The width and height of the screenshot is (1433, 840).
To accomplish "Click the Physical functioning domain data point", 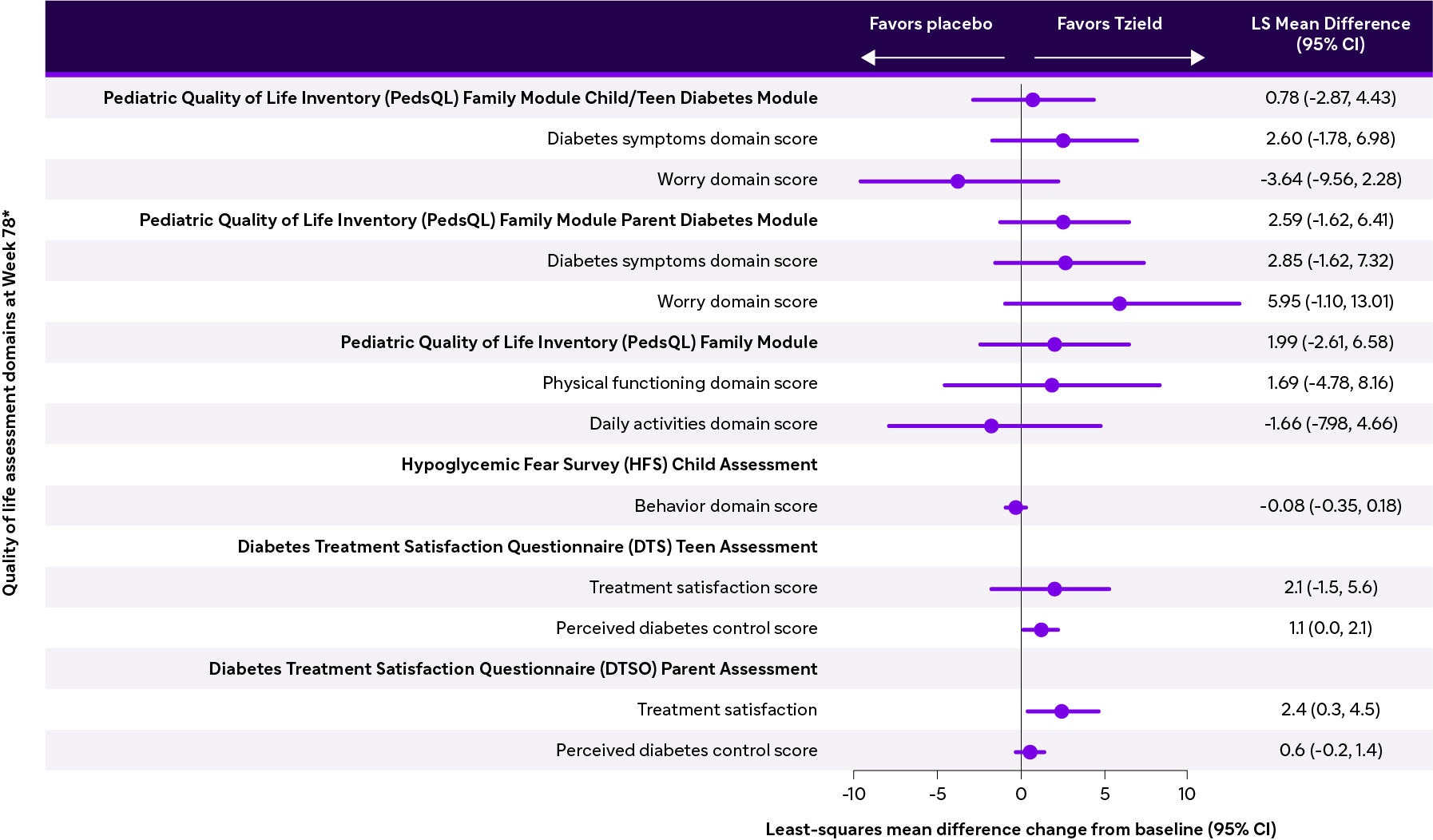I will [1051, 385].
